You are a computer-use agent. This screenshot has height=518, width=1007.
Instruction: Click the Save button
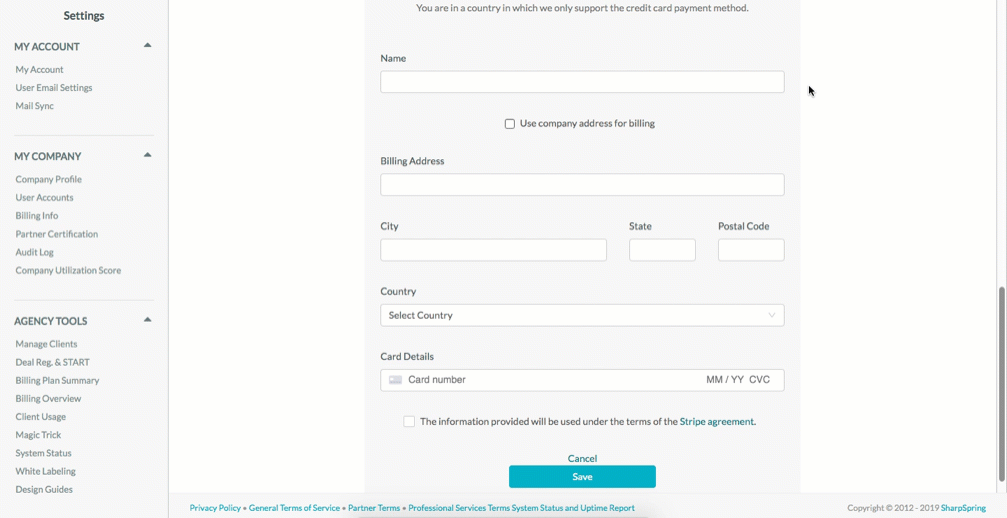582,477
